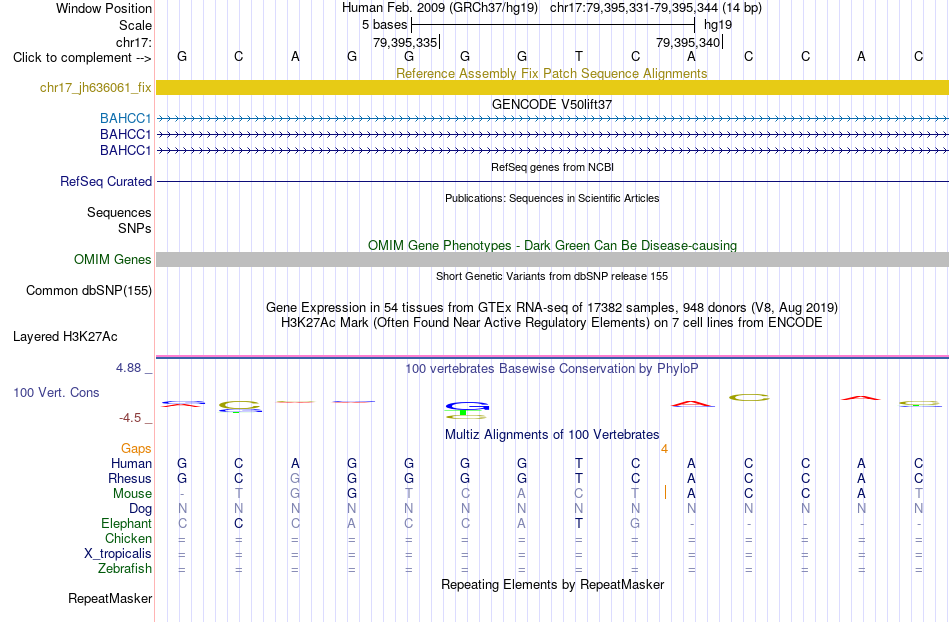Click the T base in the chr17 sequence row
This screenshot has width=950, height=622.
click(579, 56)
